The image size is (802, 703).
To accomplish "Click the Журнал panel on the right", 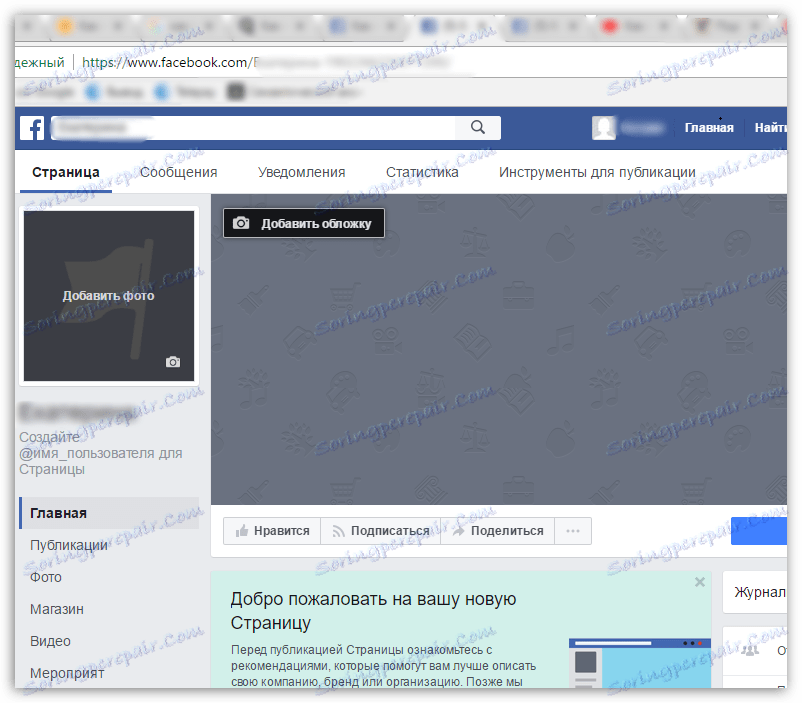I will pyautogui.click(x=755, y=592).
